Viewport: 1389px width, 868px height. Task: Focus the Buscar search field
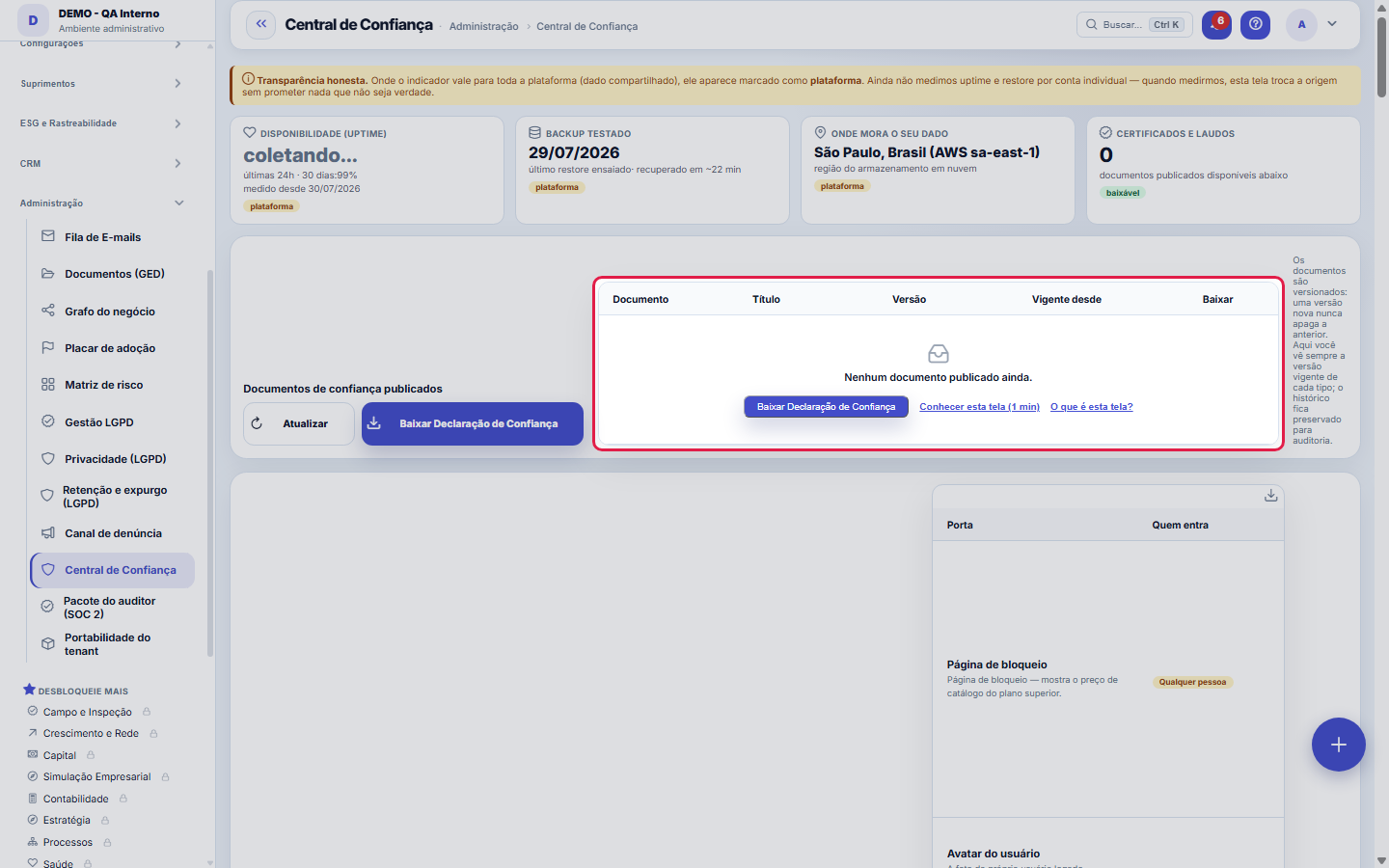[x=1134, y=25]
